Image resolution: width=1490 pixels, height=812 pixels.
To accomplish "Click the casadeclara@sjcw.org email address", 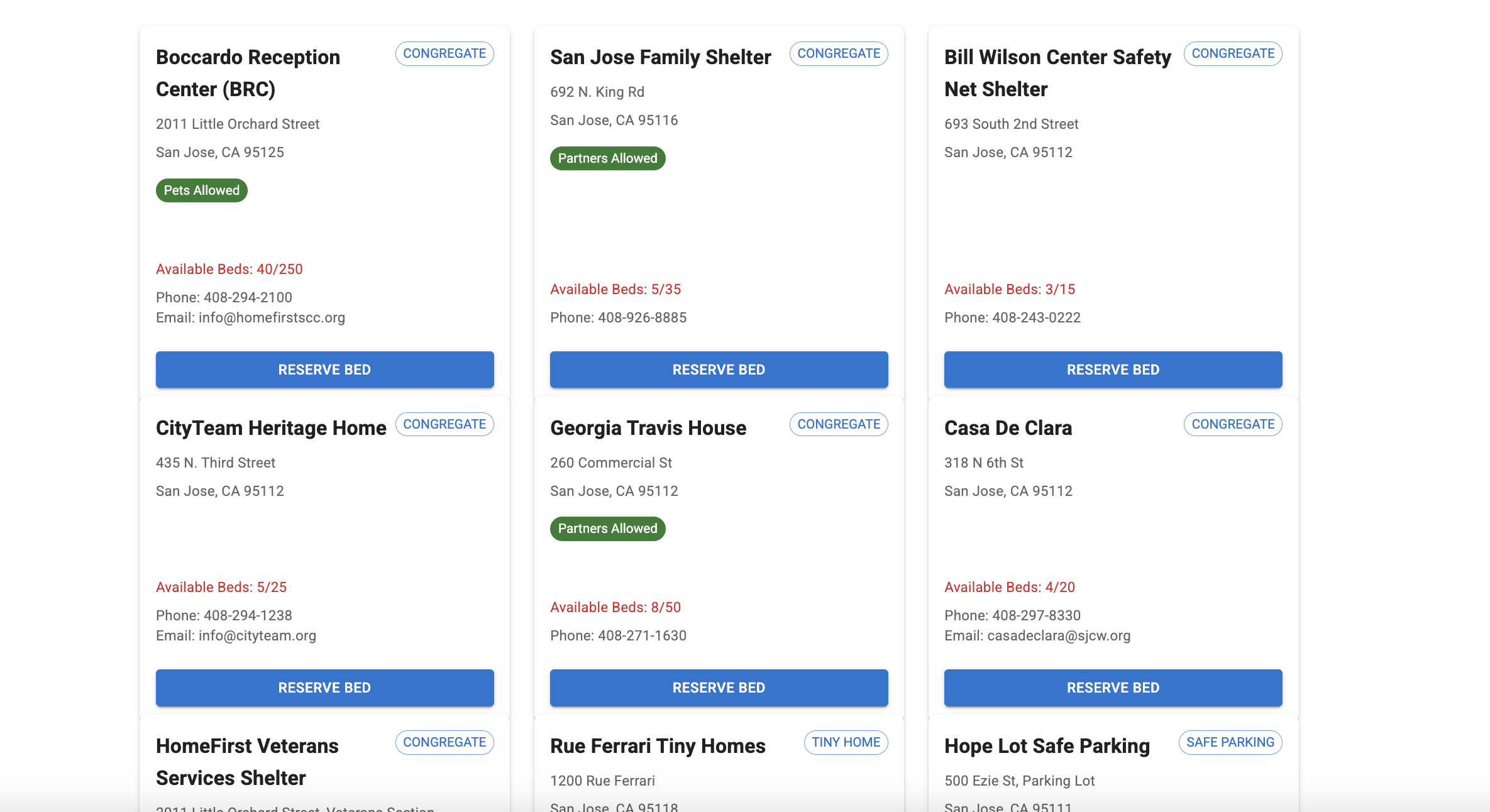I will (x=1059, y=635).
